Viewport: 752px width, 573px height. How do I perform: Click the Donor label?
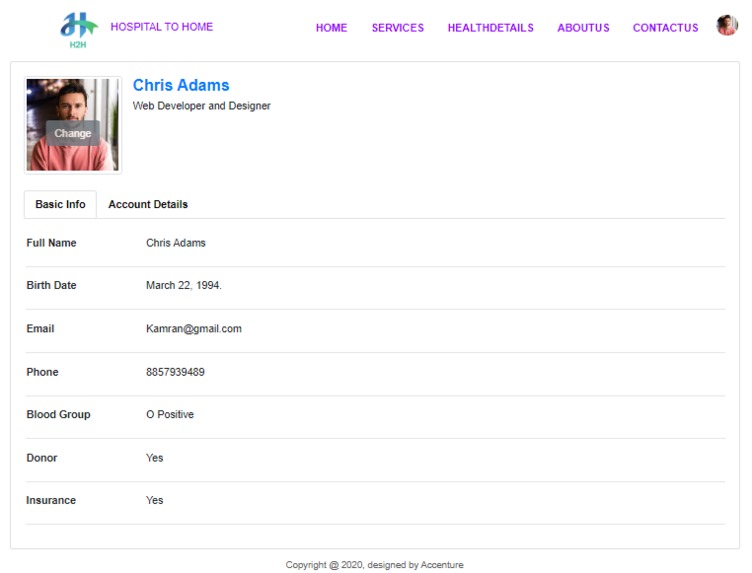click(42, 458)
